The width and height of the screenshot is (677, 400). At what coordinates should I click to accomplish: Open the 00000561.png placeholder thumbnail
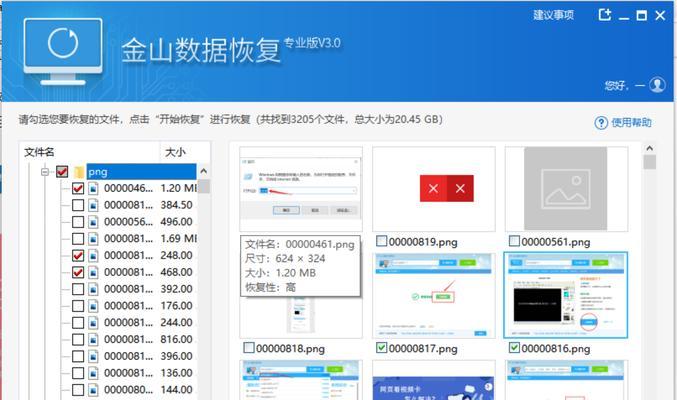coord(566,189)
